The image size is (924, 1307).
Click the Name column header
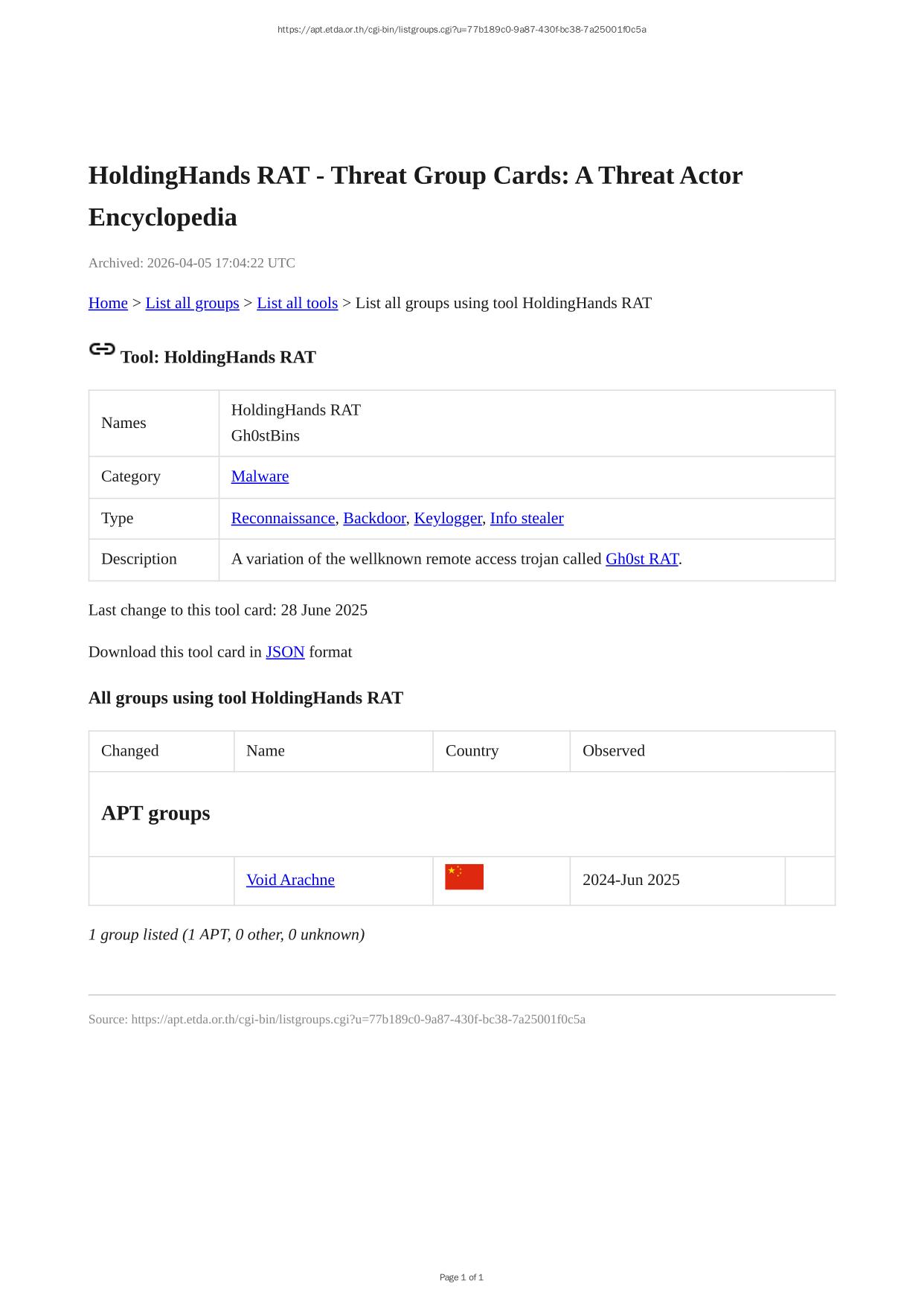pos(266,750)
